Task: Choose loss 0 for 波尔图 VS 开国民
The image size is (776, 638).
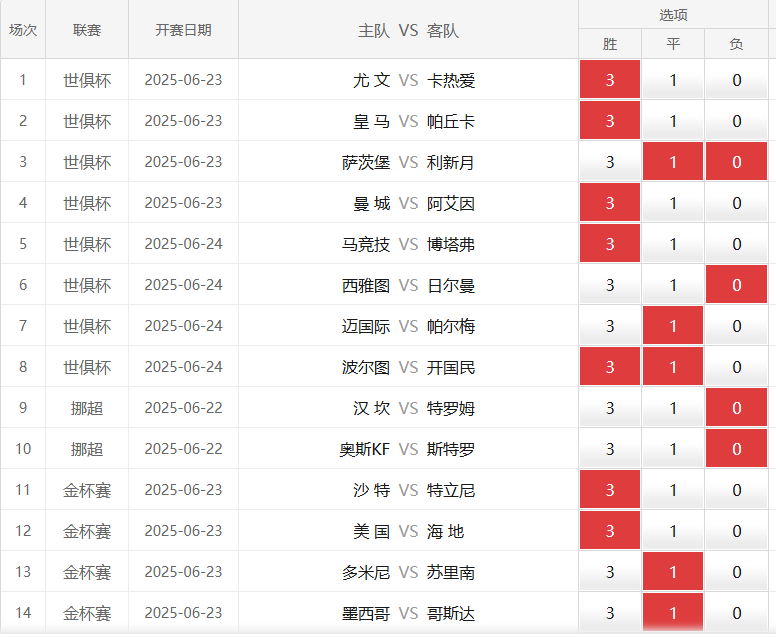Action: [x=736, y=367]
